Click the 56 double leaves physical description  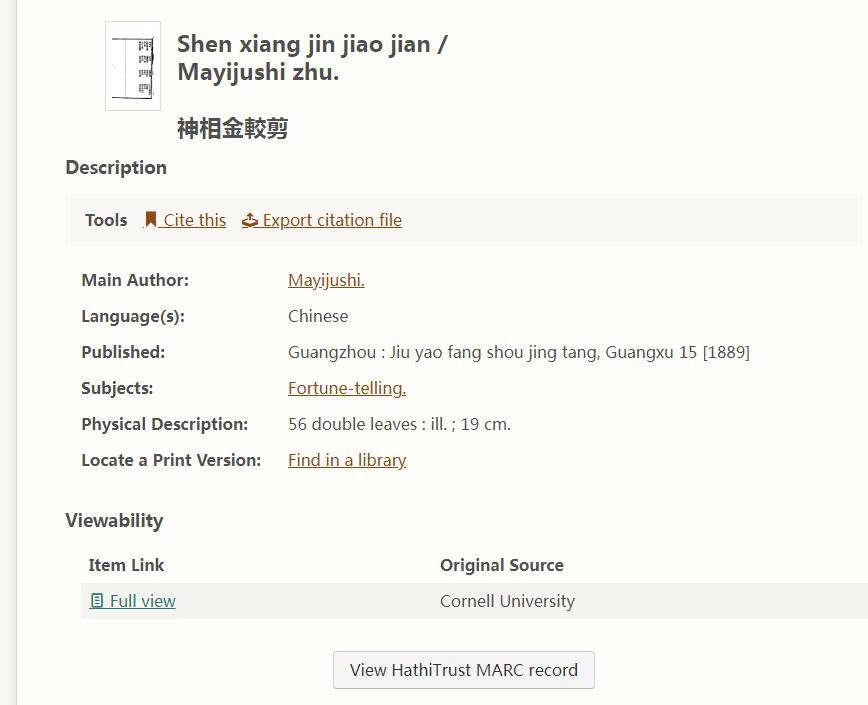tap(399, 424)
